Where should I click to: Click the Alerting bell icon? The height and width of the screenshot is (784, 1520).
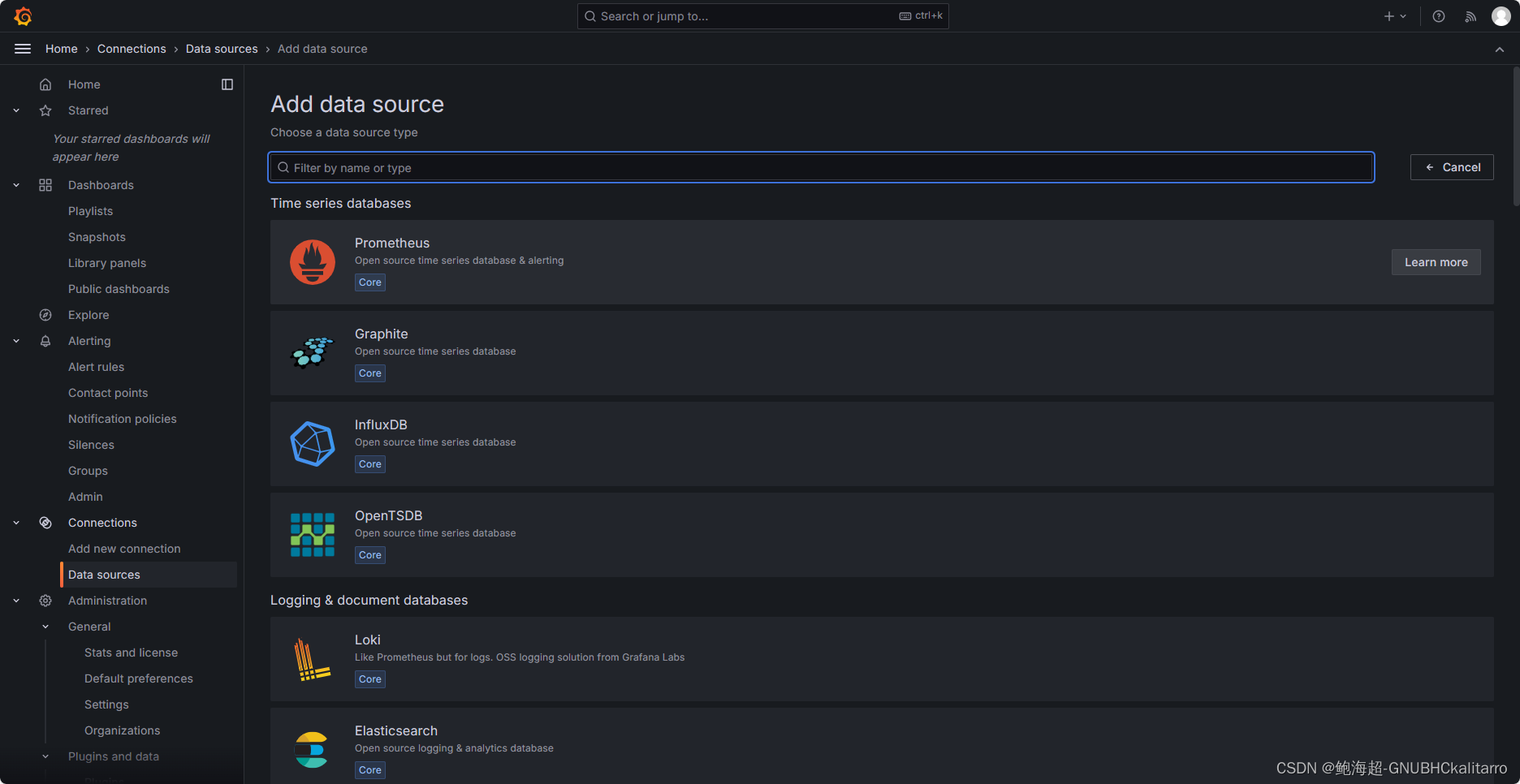coord(45,341)
